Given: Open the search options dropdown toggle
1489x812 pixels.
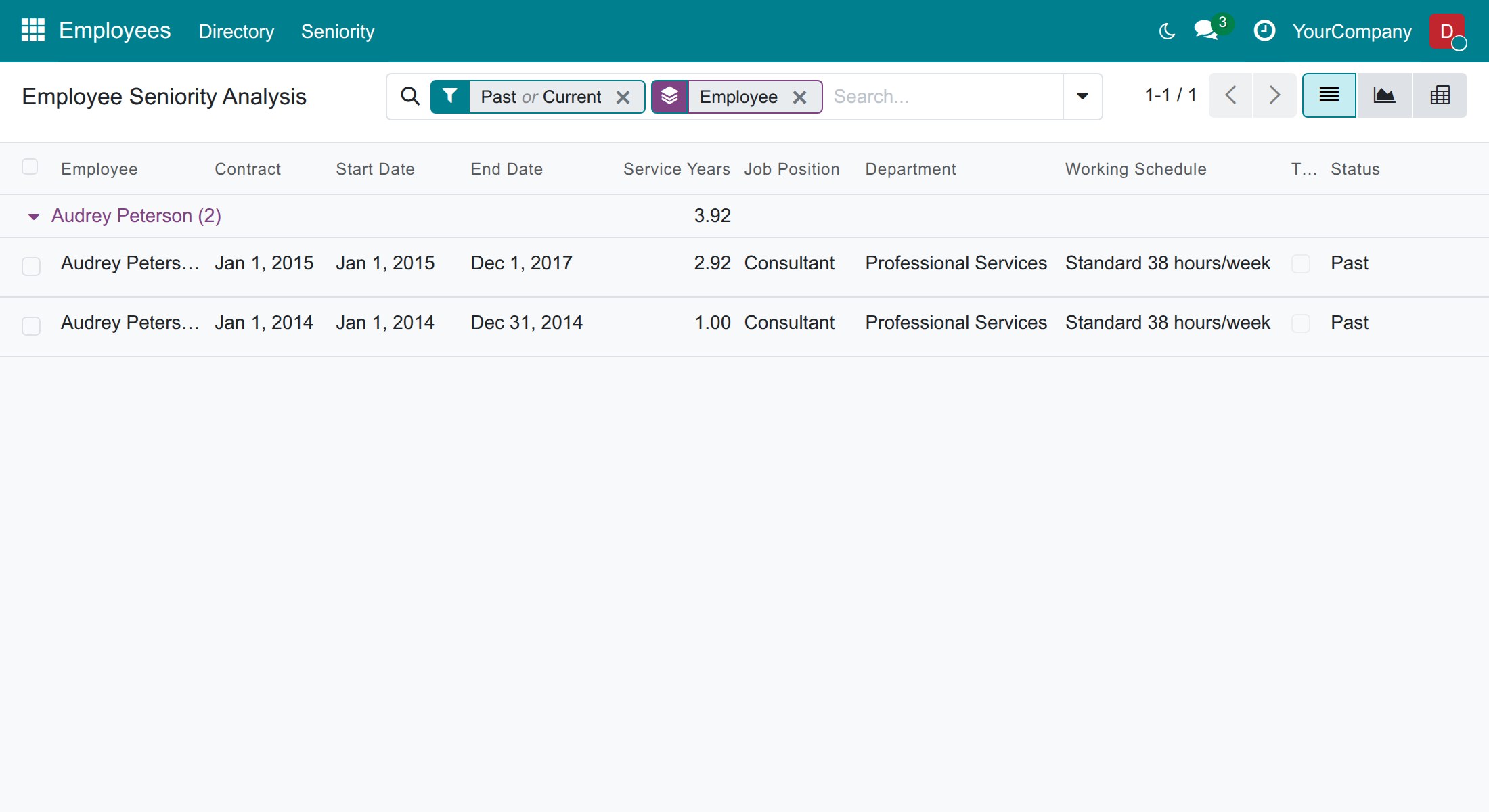Looking at the screenshot, I should pos(1082,96).
